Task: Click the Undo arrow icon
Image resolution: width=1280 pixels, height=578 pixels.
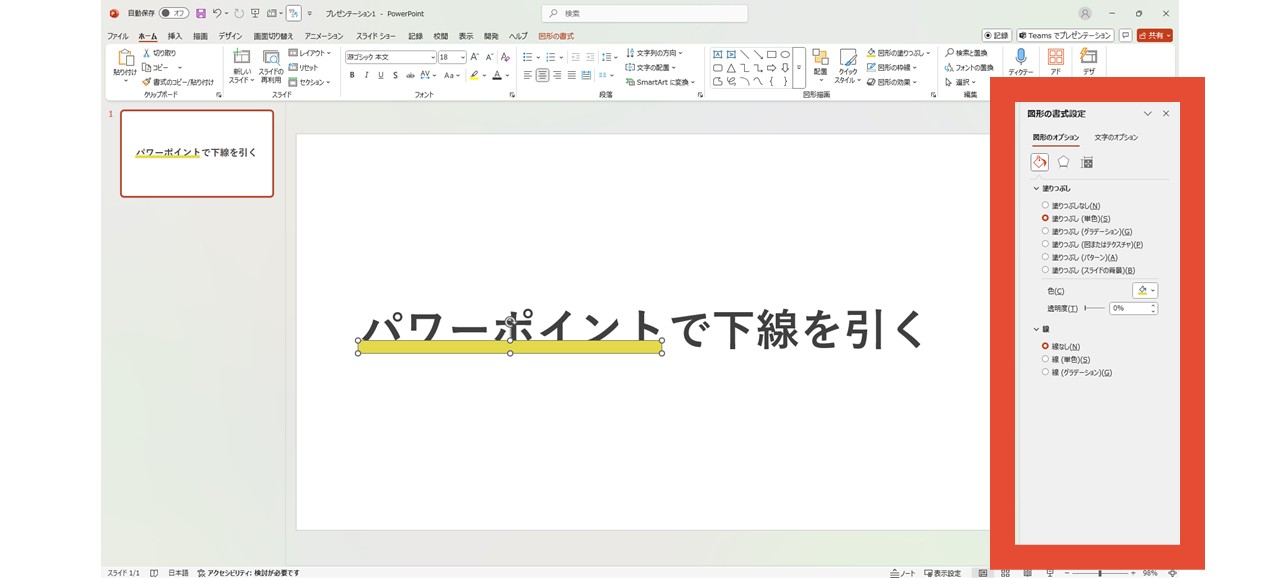Action: click(217, 14)
